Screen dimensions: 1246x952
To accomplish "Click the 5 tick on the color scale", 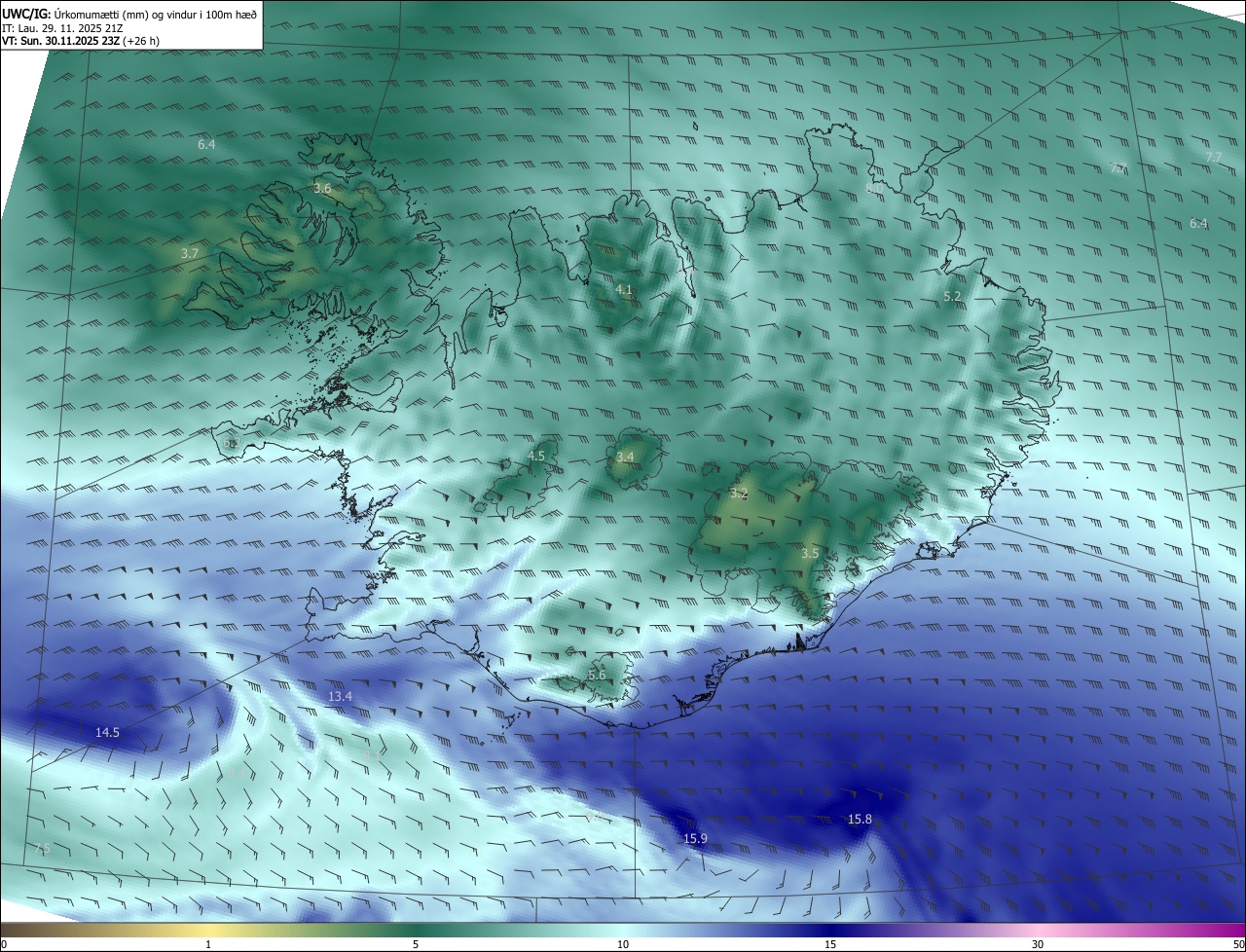I will (x=416, y=944).
